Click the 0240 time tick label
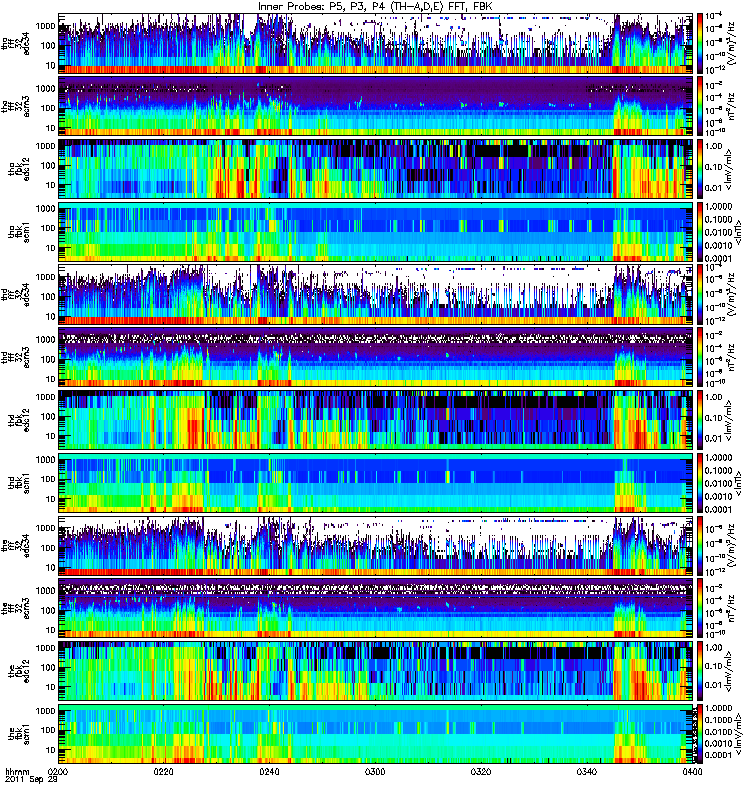750x800 pixels. [x=269, y=771]
